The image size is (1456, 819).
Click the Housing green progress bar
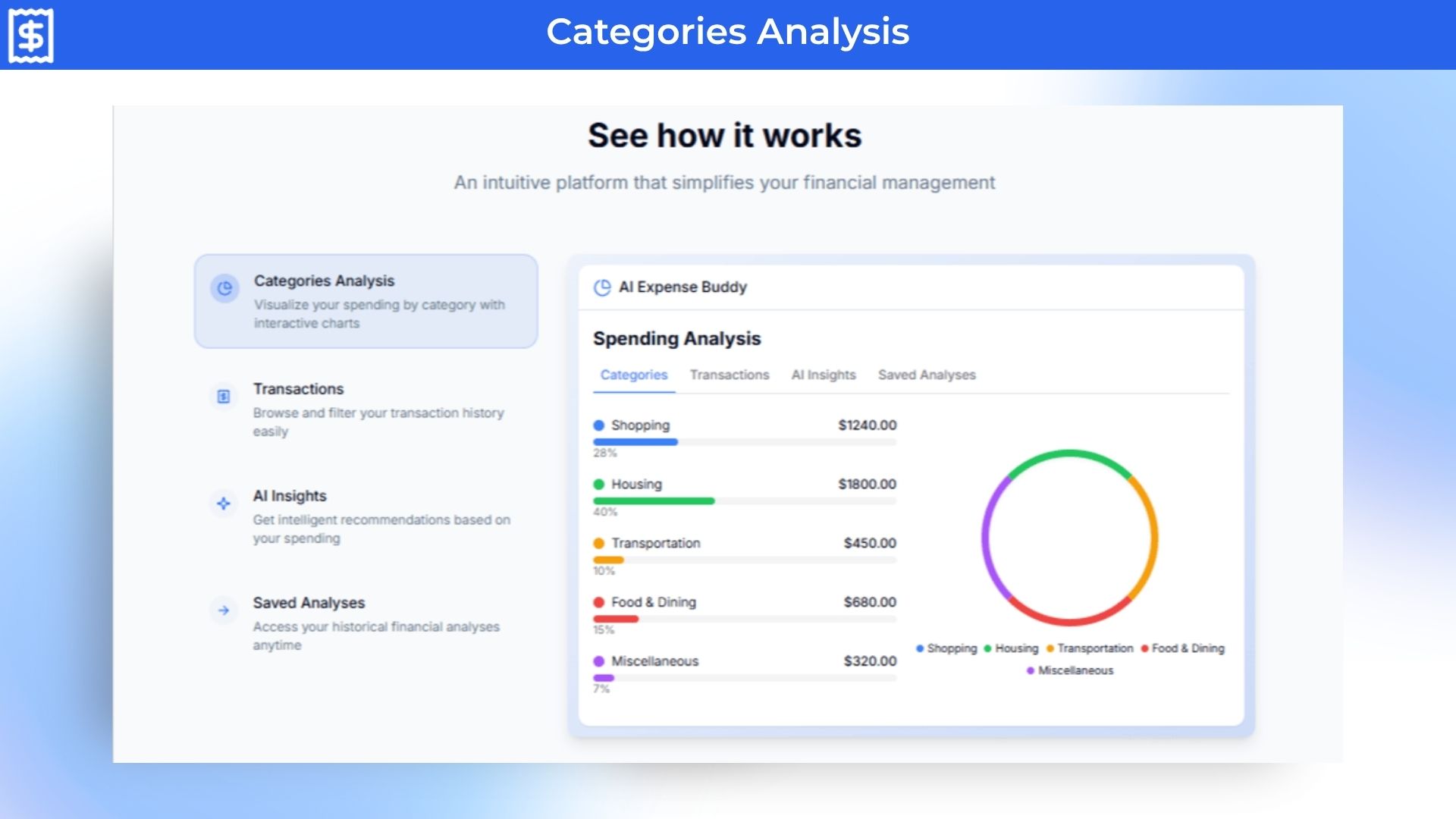(654, 501)
